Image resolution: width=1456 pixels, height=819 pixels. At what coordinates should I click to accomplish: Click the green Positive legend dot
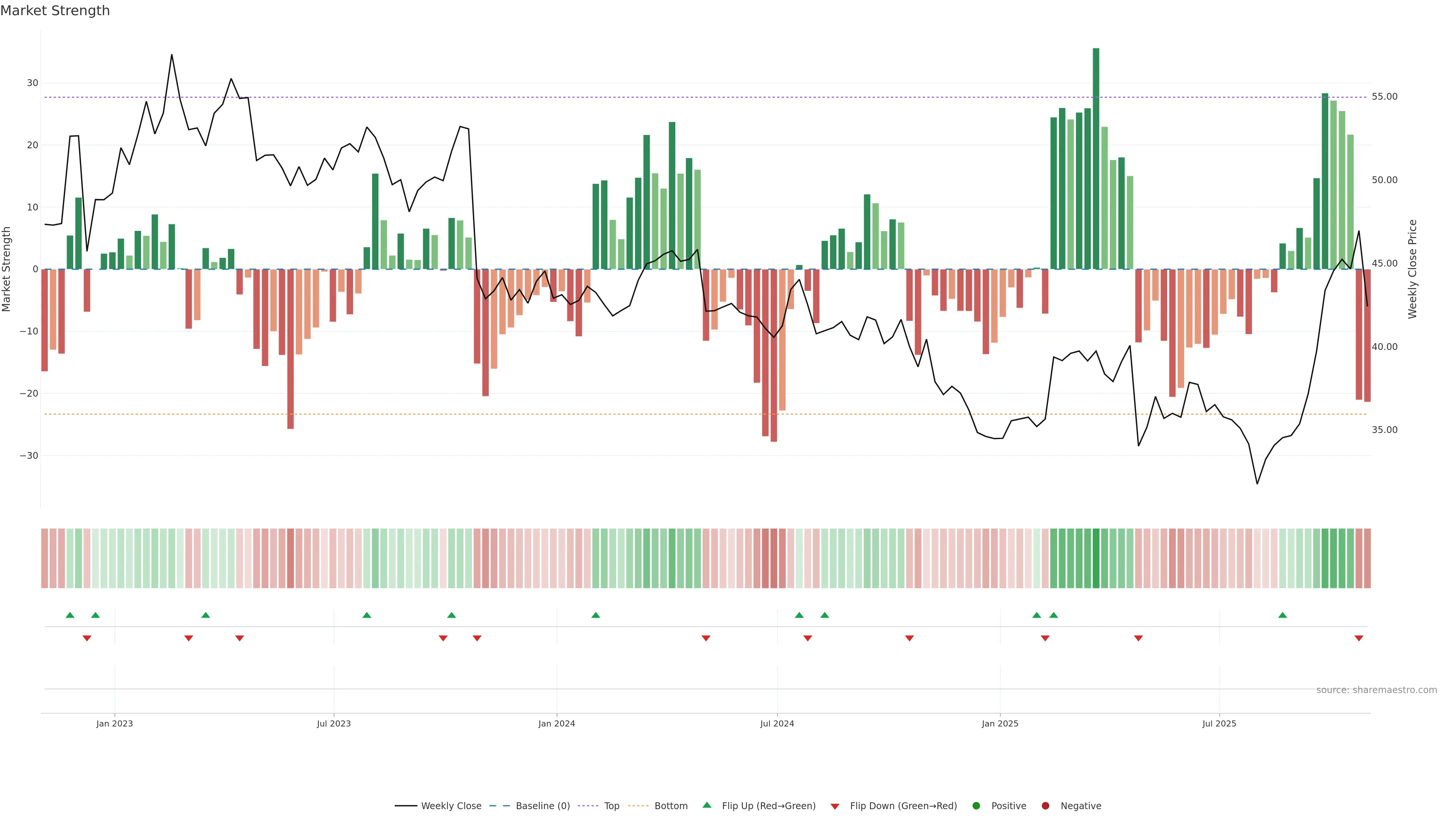[976, 806]
